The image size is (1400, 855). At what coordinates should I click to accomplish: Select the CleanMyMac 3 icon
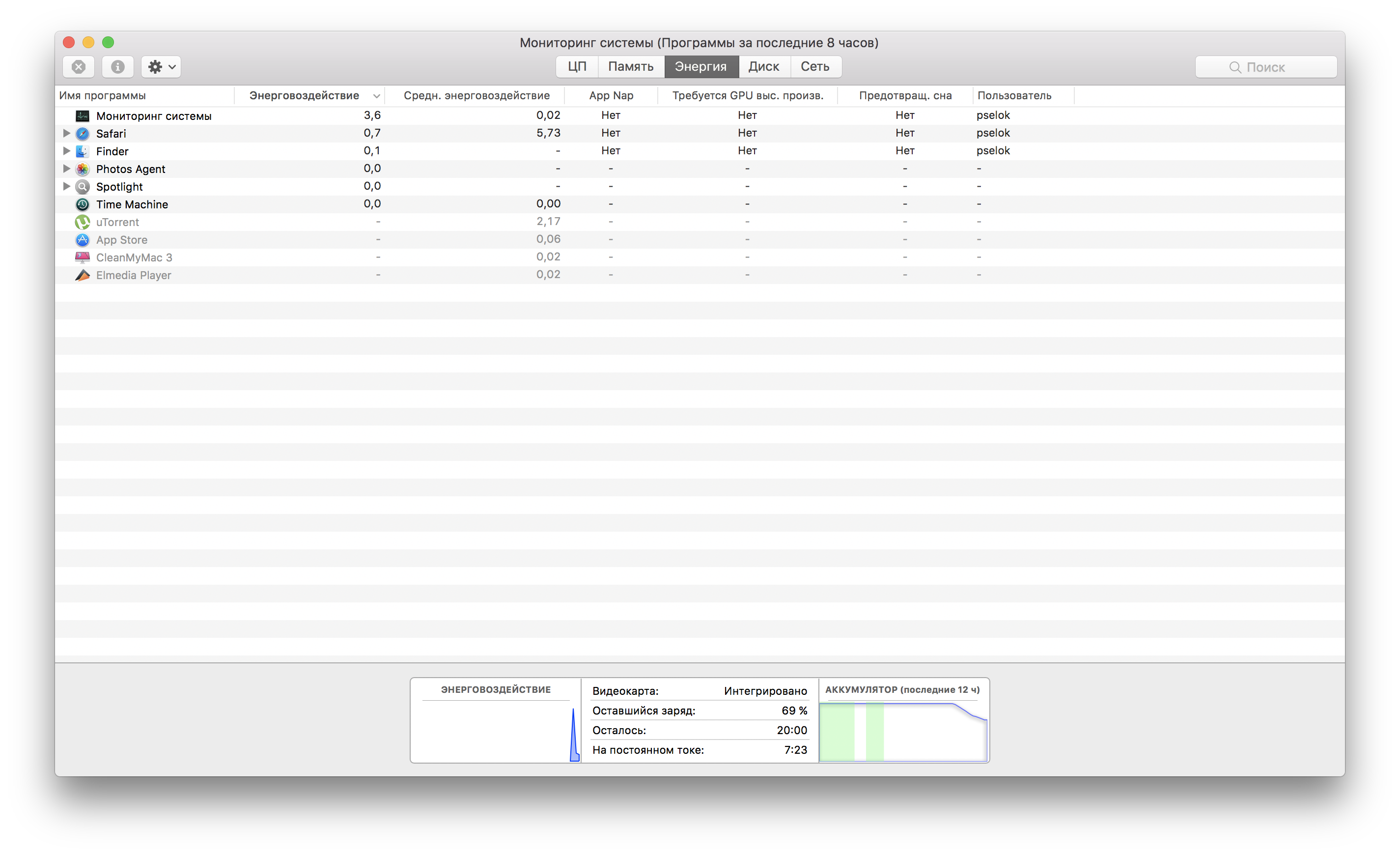83,257
